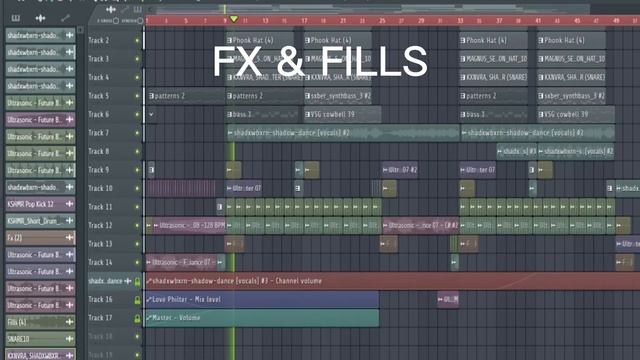Show pattern clips in the picker panel

click(x=16, y=18)
